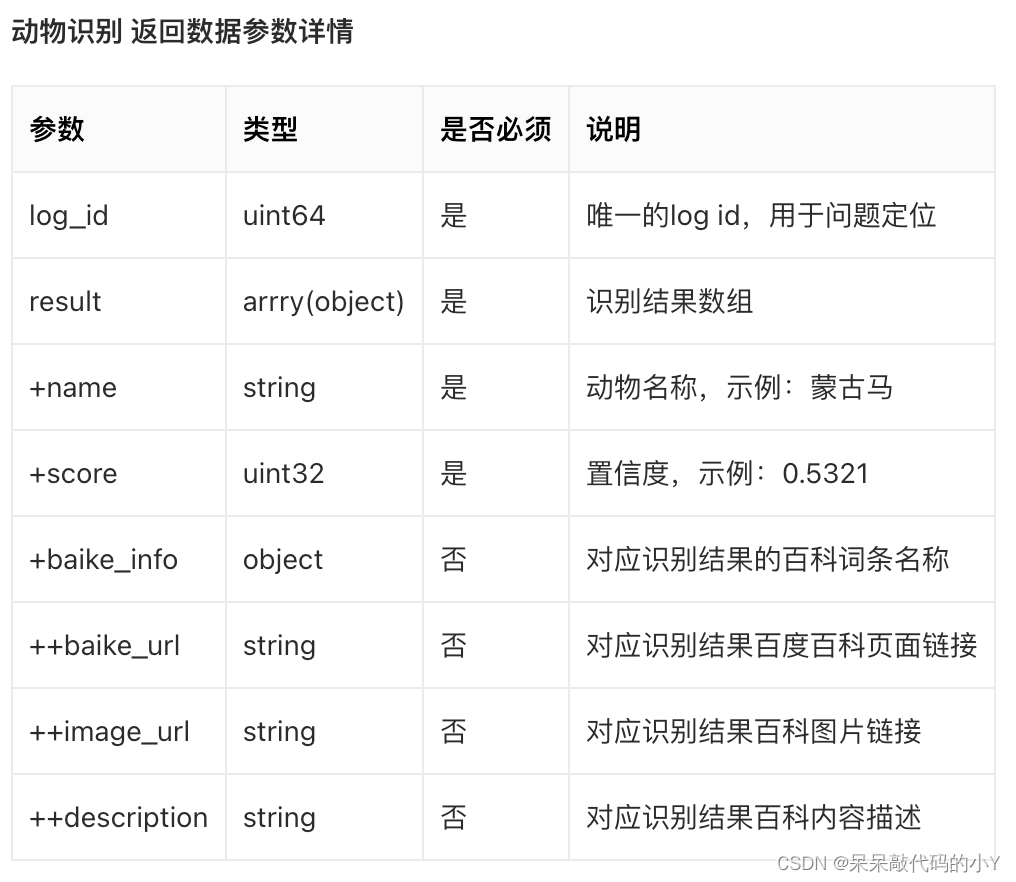Click the CSDN @呆呆敲代码的小Y watermark

(888, 864)
